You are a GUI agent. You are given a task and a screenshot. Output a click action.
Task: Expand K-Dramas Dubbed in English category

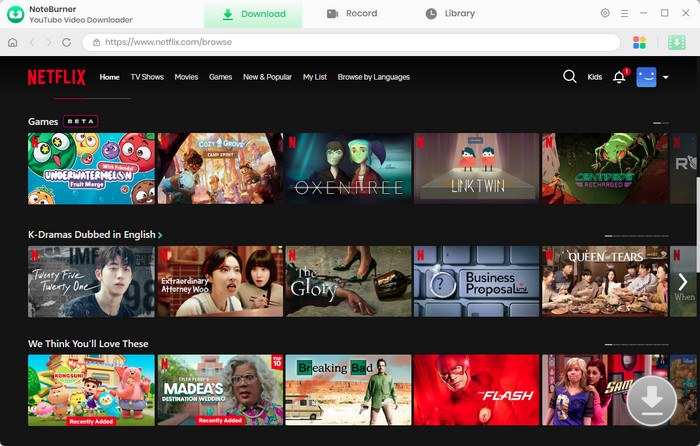coord(160,235)
